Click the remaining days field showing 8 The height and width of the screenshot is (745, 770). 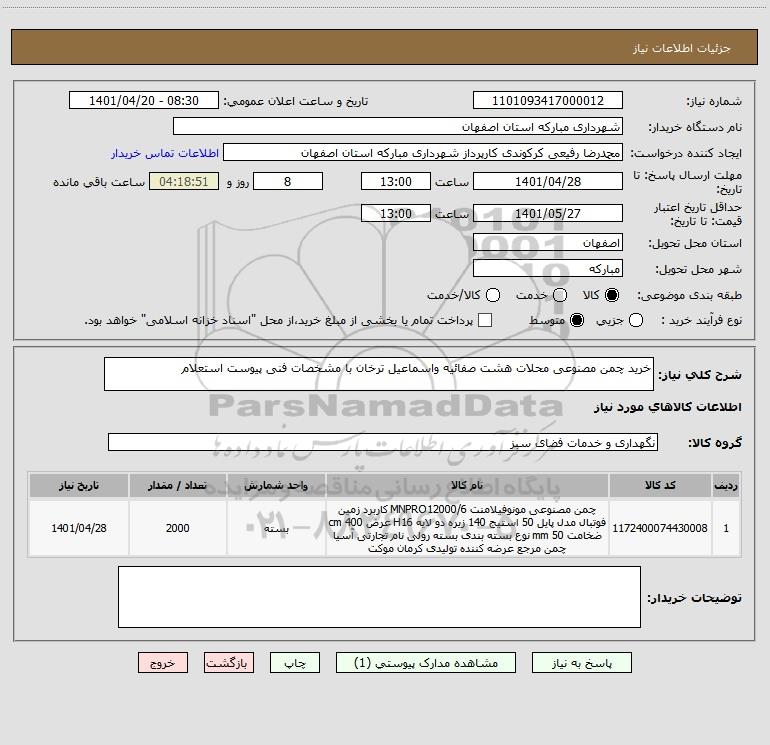tap(288, 181)
